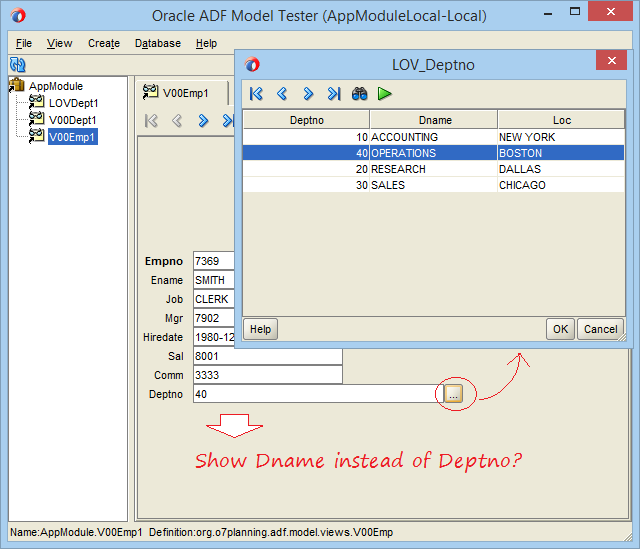Click the V00Emp1 view object icon in tree
Viewport: 640px width, 549px height.
click(36, 136)
